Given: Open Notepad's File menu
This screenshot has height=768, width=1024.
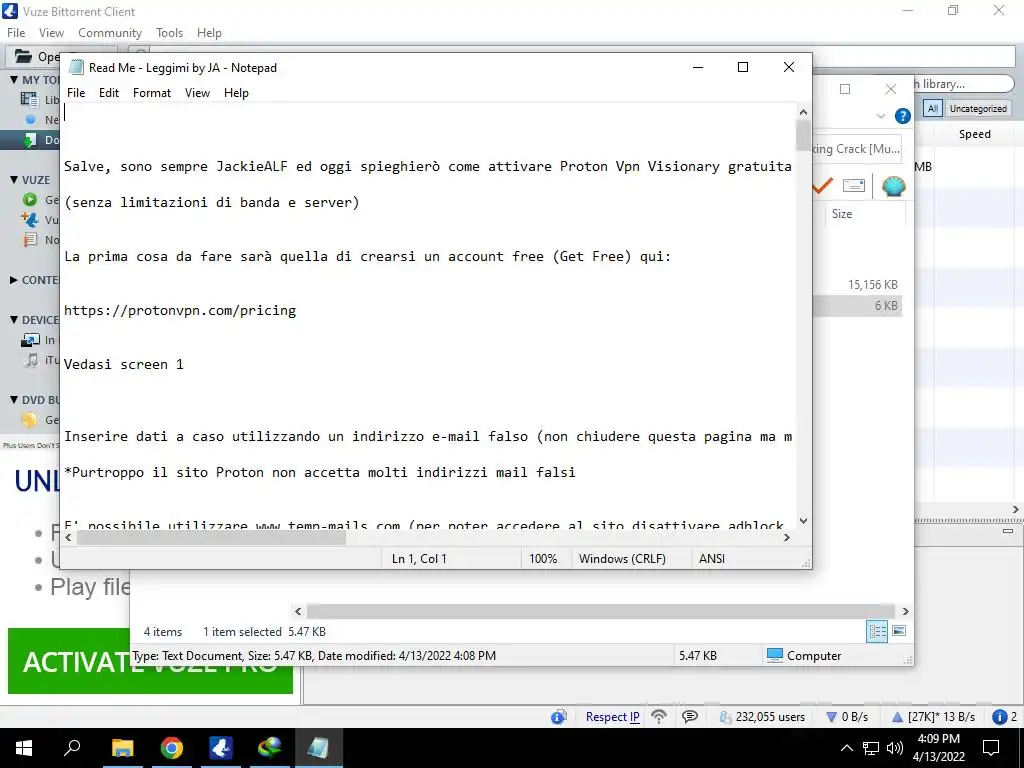Looking at the screenshot, I should [76, 93].
